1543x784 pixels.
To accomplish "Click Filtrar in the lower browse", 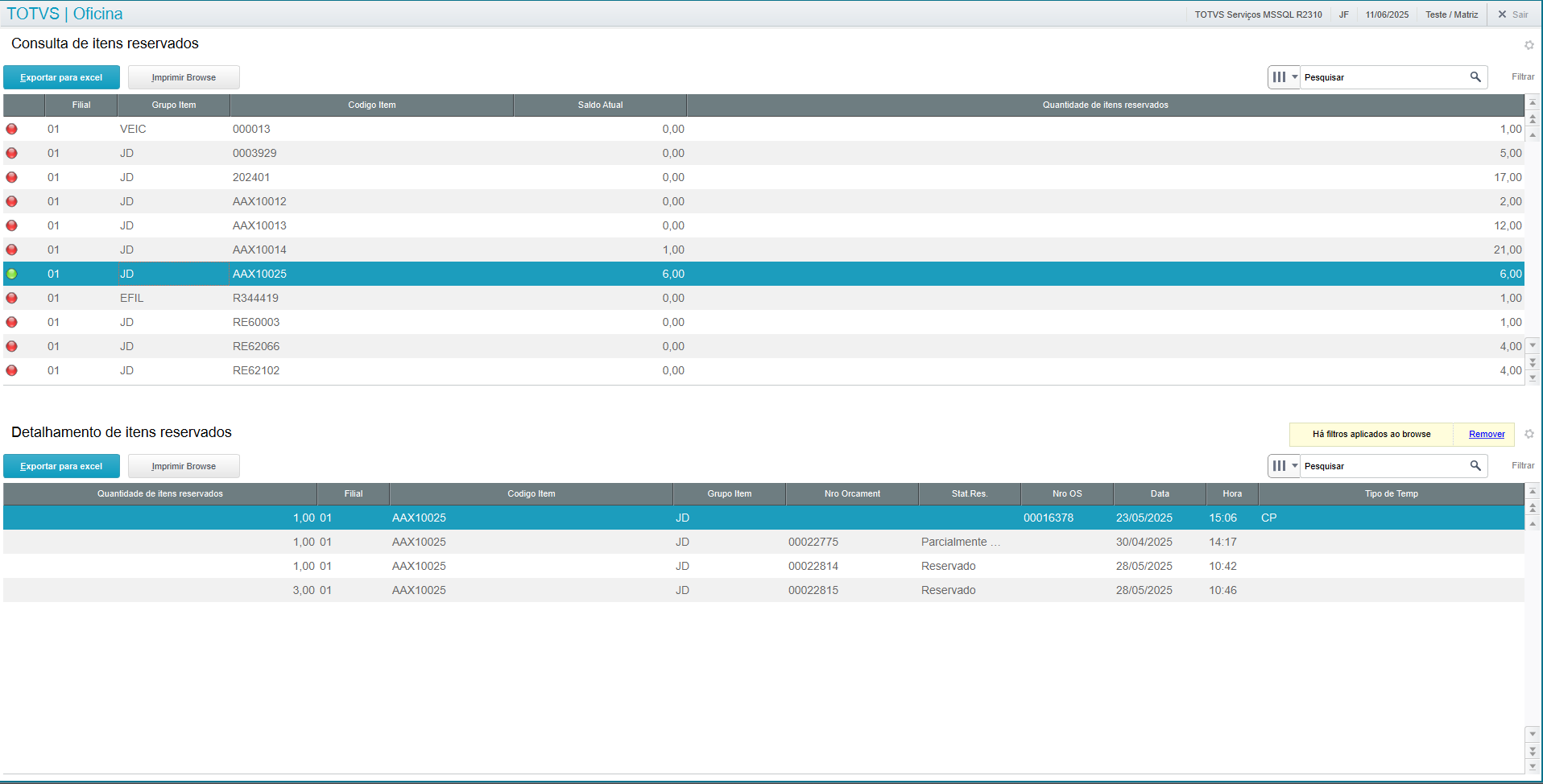I will 1523,465.
